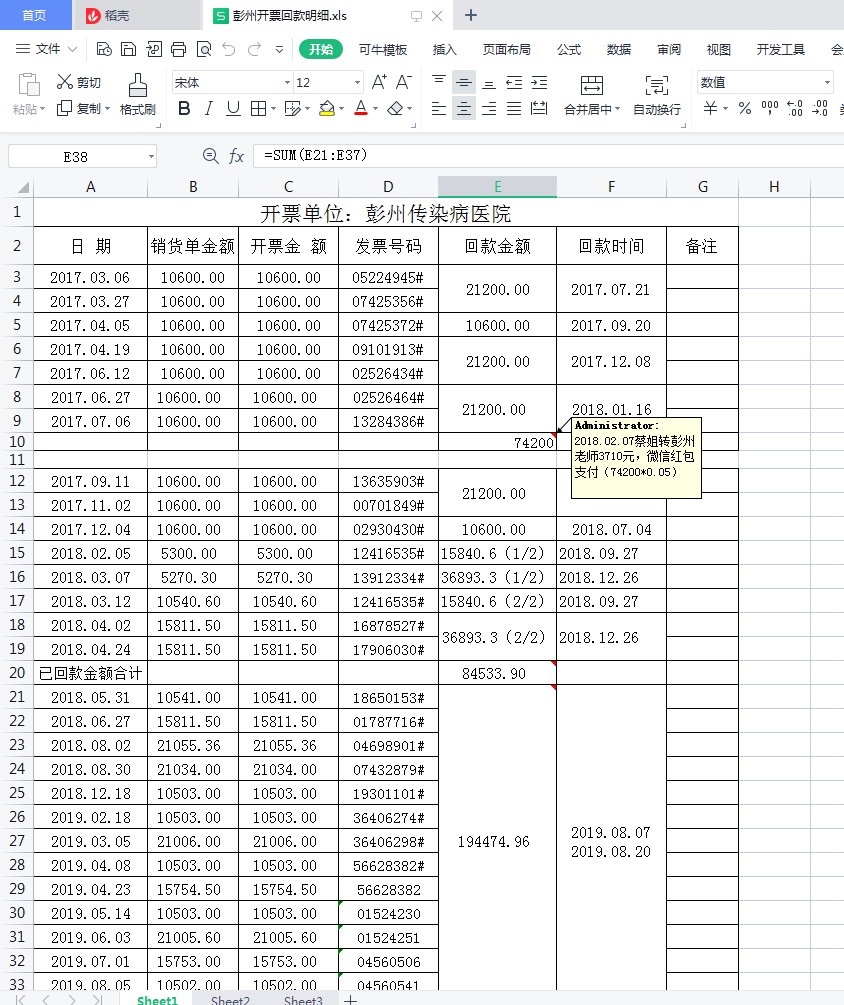Click the Increase Font Size icon

(x=379, y=82)
